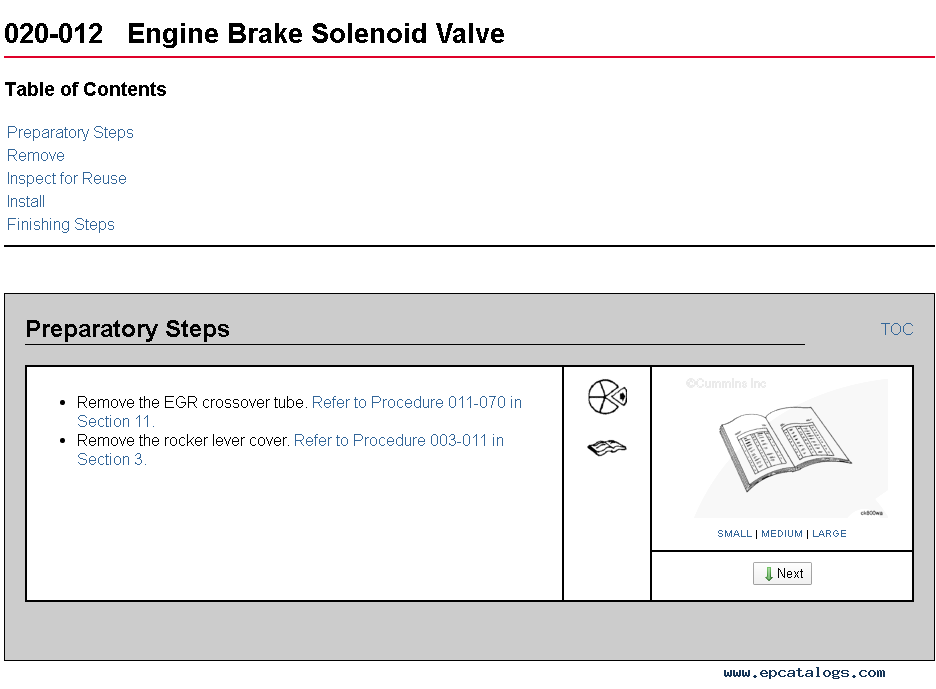
Task: Select the LARGE image size option
Action: click(x=829, y=533)
